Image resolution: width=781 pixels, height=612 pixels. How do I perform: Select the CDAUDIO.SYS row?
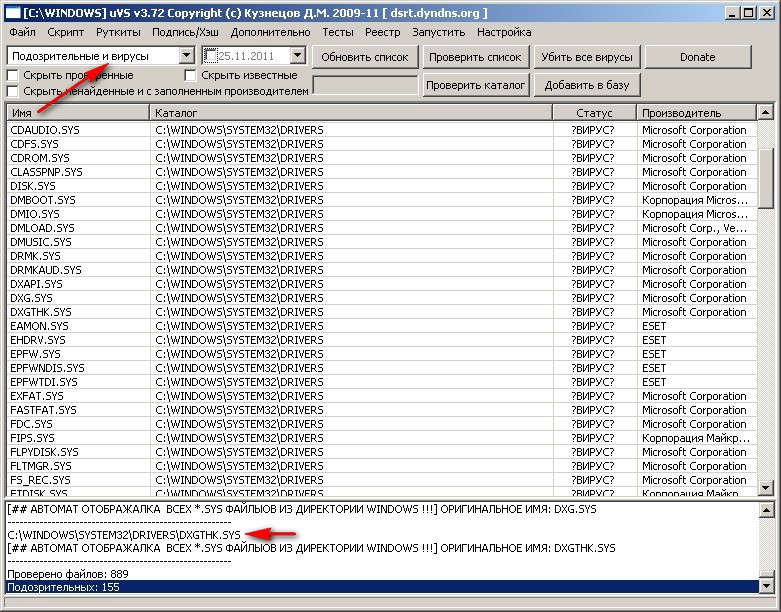coord(382,130)
